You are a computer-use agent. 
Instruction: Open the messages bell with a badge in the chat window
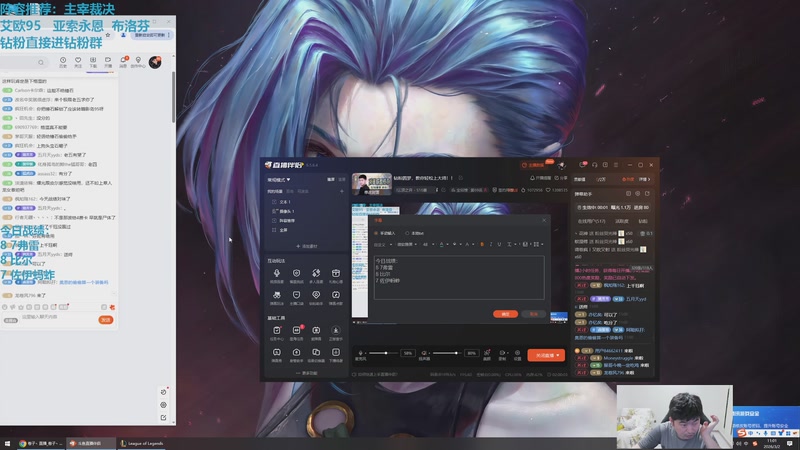coord(123,61)
